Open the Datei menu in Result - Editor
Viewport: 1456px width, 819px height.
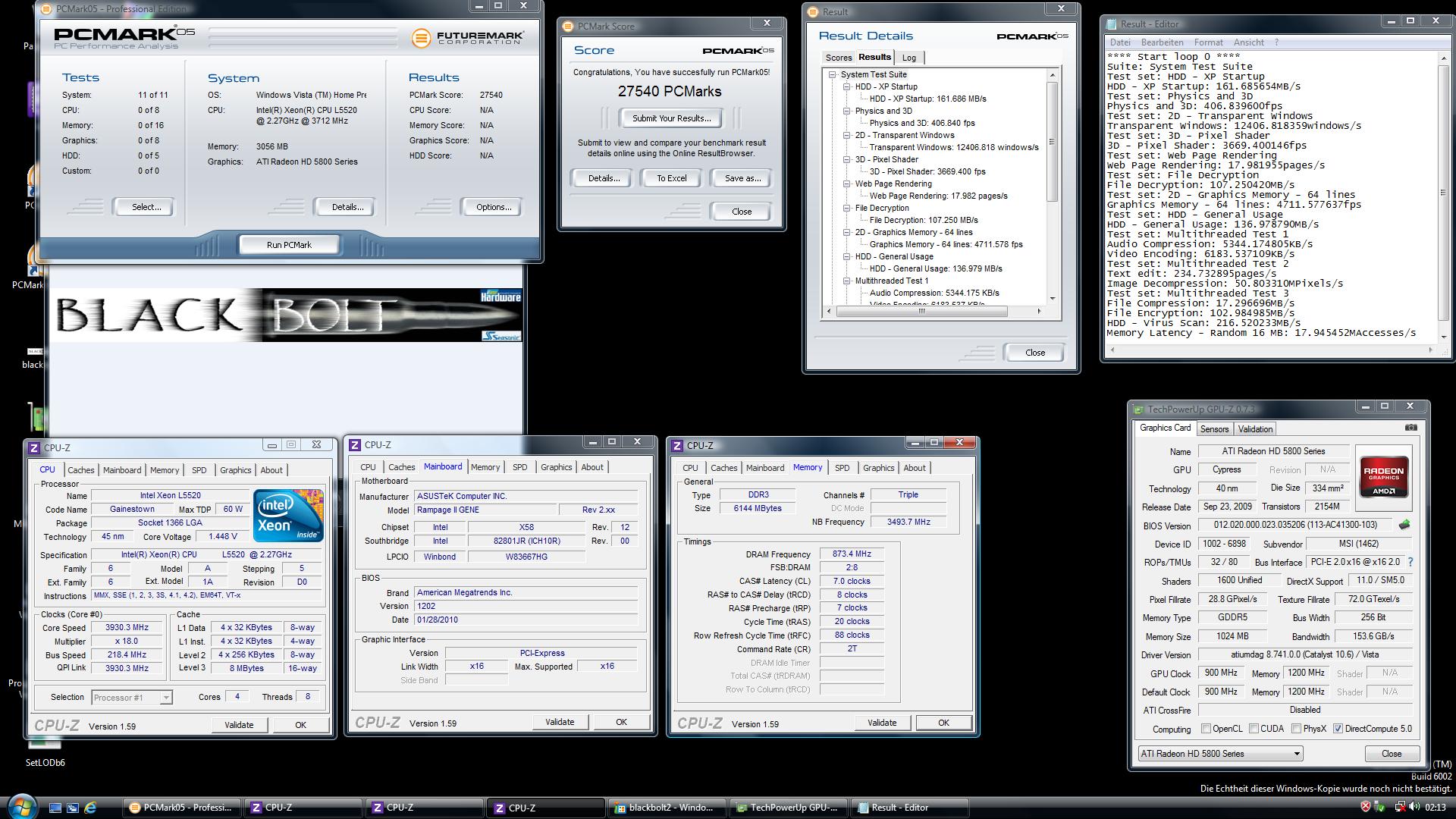(1120, 42)
